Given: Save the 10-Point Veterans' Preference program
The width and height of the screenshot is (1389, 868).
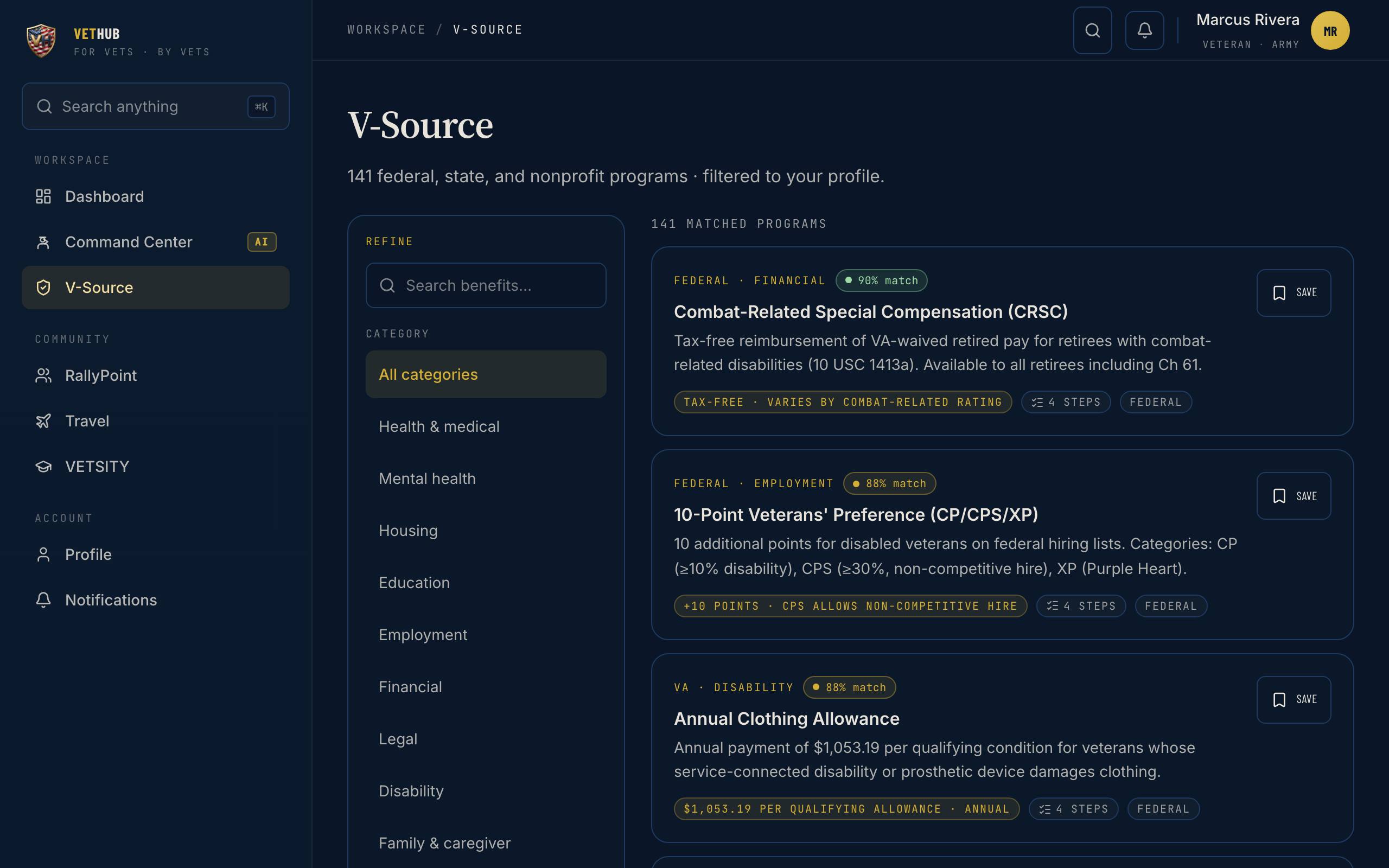Looking at the screenshot, I should [1294, 496].
